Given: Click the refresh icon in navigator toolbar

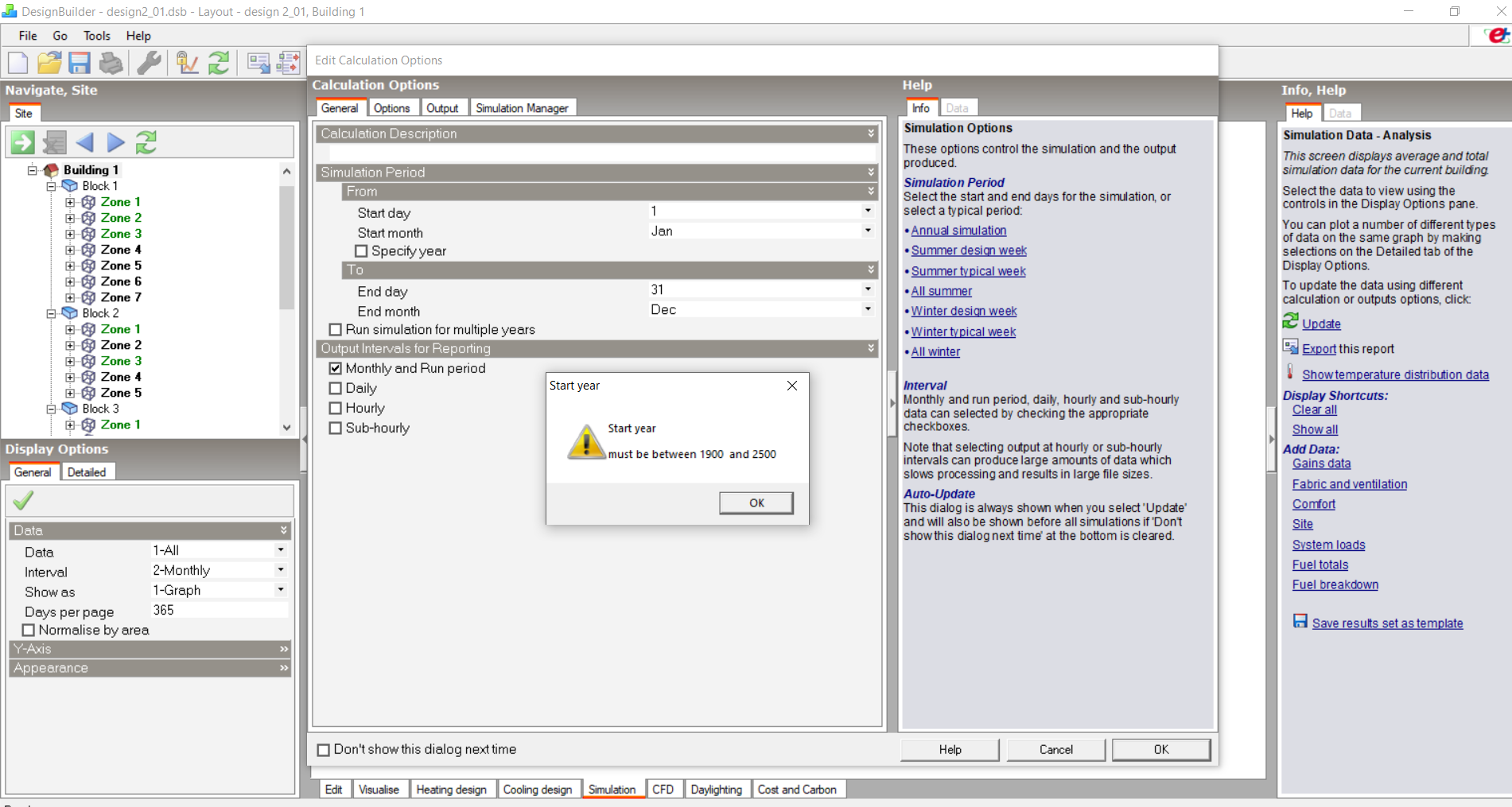Looking at the screenshot, I should coord(146,142).
